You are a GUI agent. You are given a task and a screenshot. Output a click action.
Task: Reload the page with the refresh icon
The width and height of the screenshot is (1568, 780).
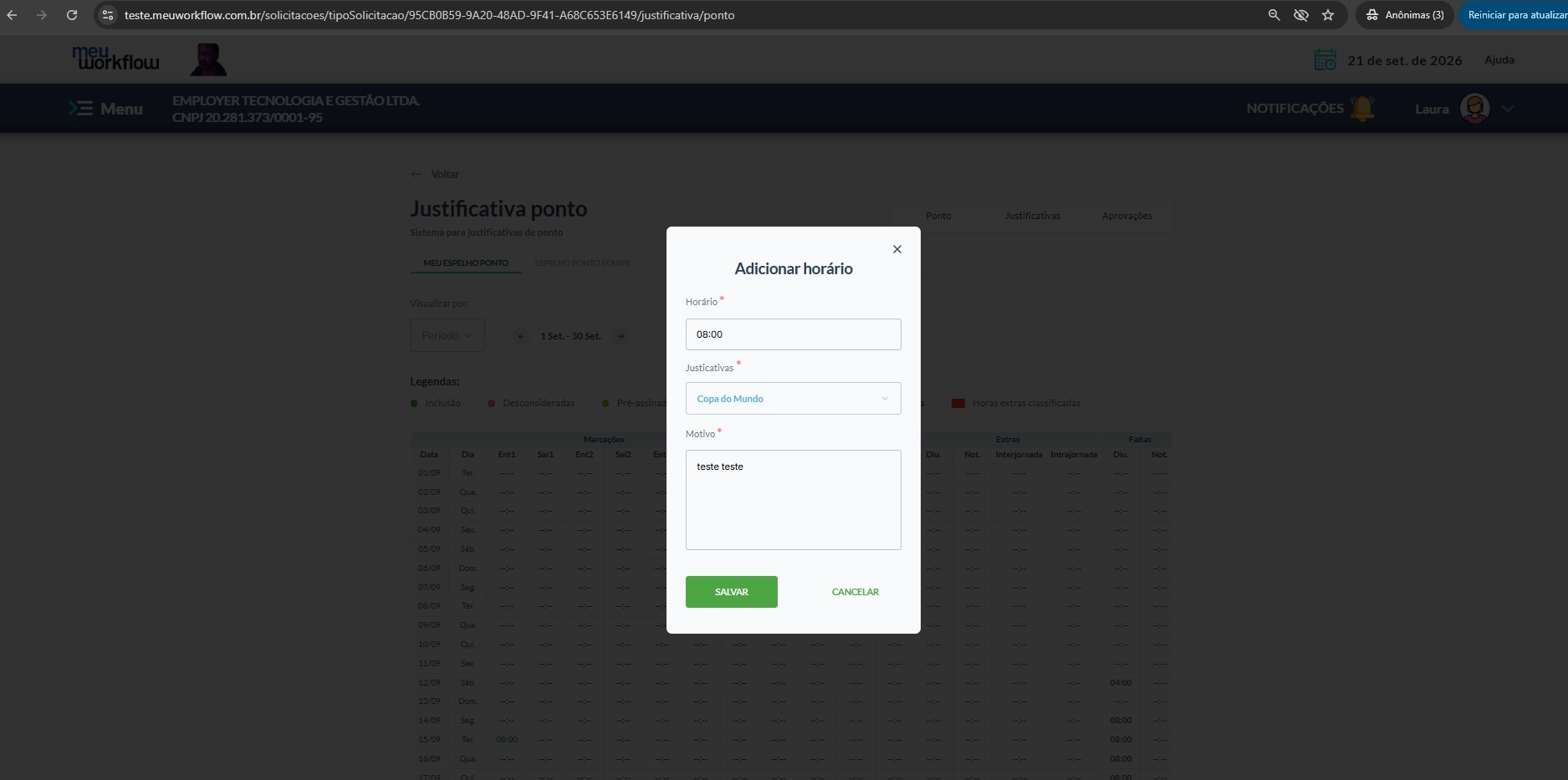click(x=72, y=15)
